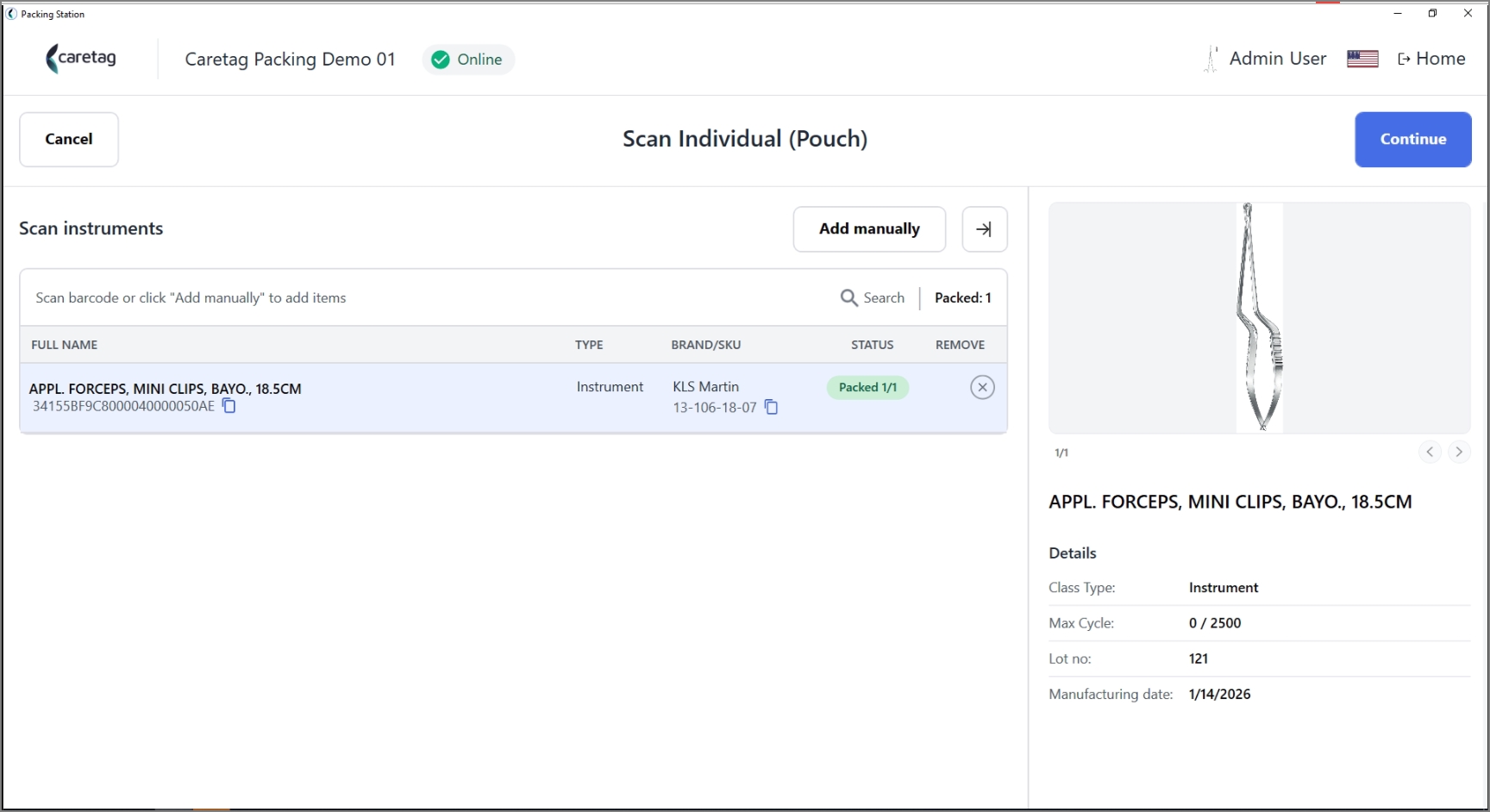Viewport: 1490px width, 812px height.
Task: Click the detail panel instrument title
Action: click(x=1230, y=502)
